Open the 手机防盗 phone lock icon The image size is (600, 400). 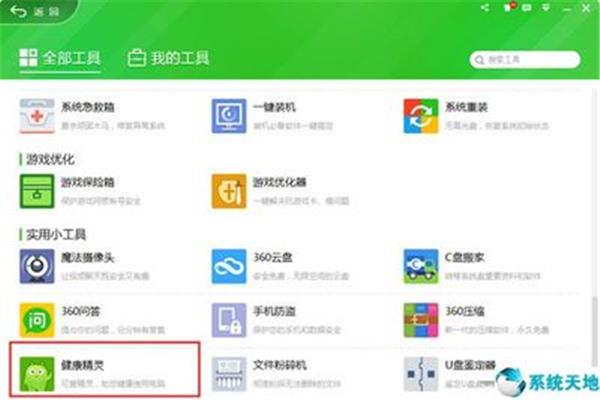pos(229,320)
